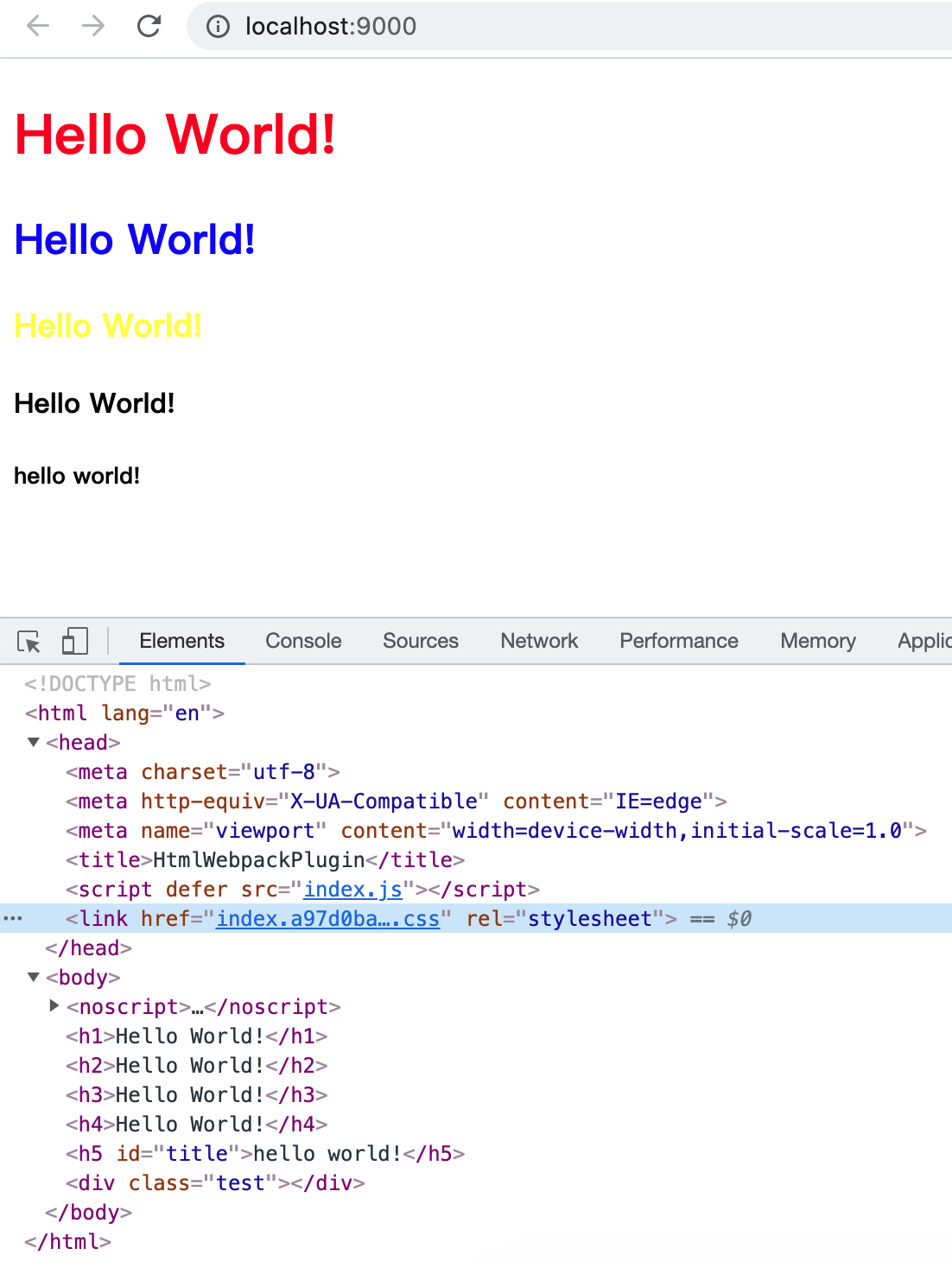Click the lowercase hello world! text
The width and height of the screenshot is (952, 1261).
[77, 476]
